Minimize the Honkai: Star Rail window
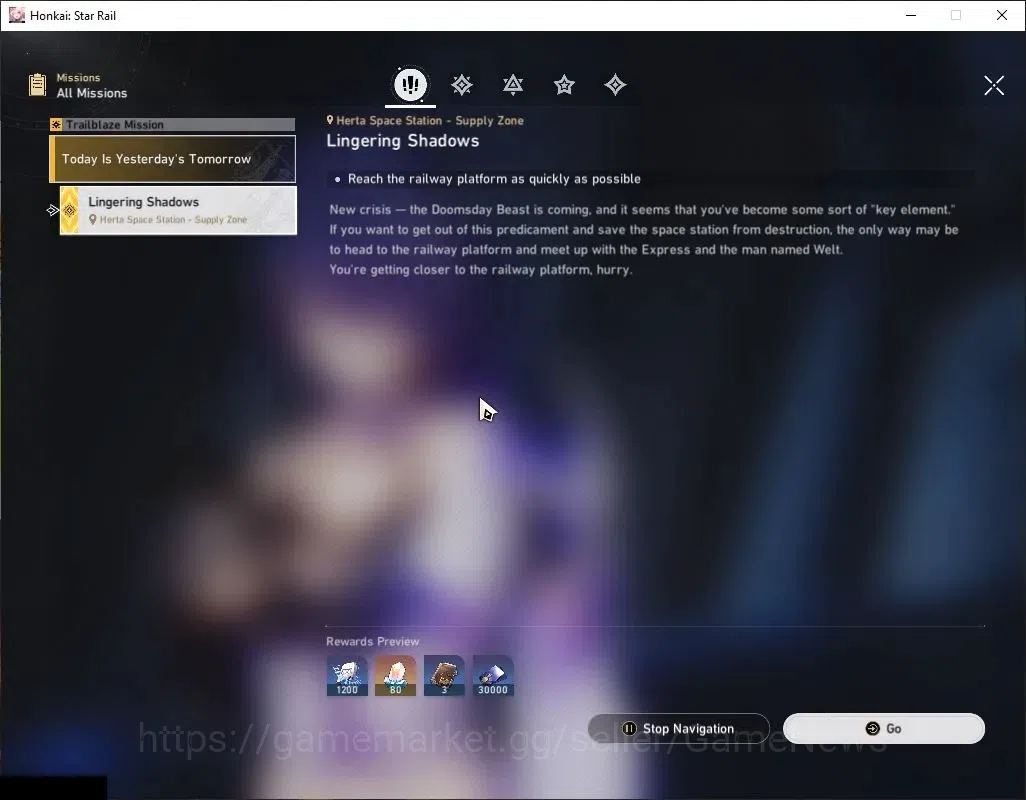 point(911,15)
